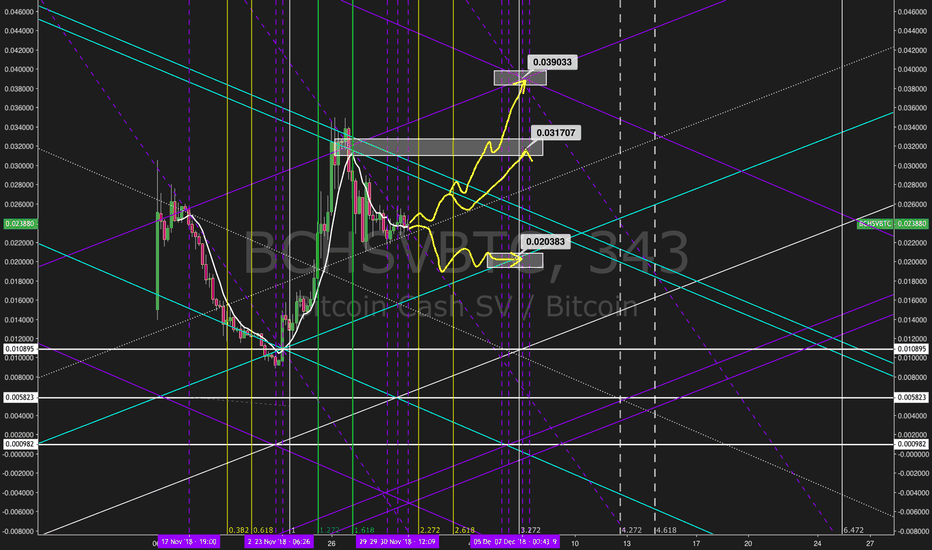Click the 0.618 Fibonacci time zone label

(263, 530)
